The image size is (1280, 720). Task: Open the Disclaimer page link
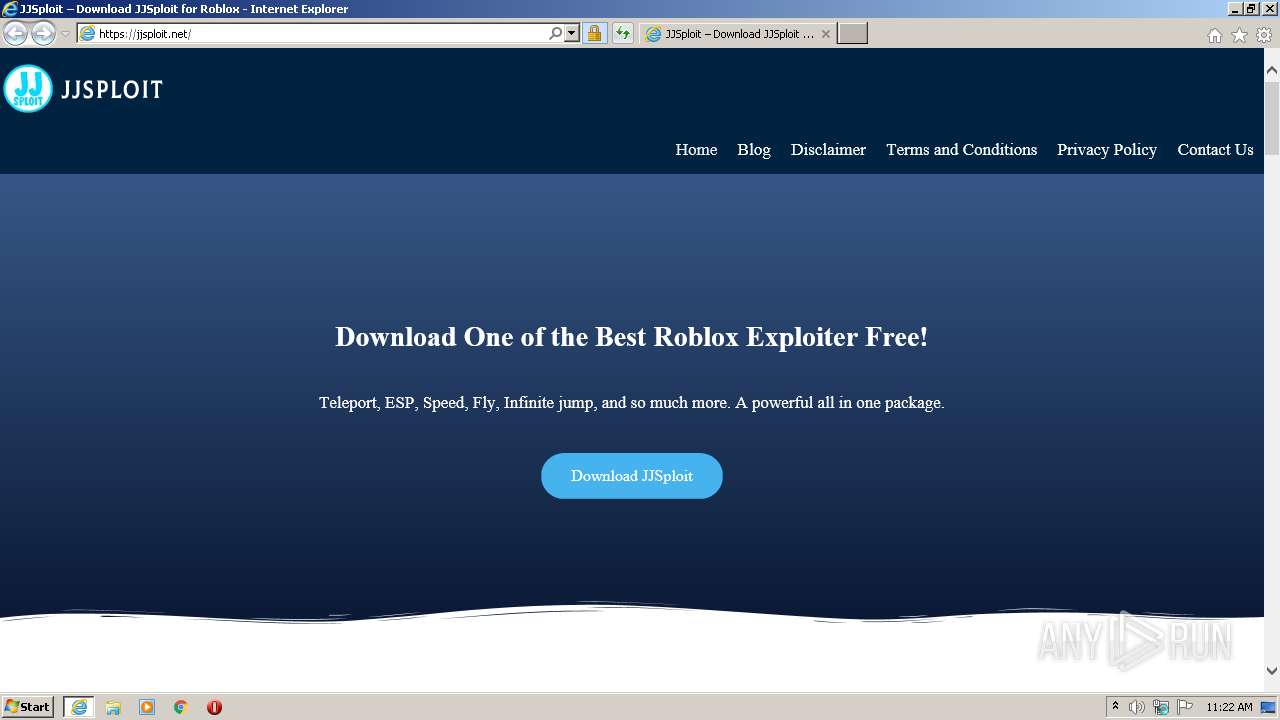(828, 149)
